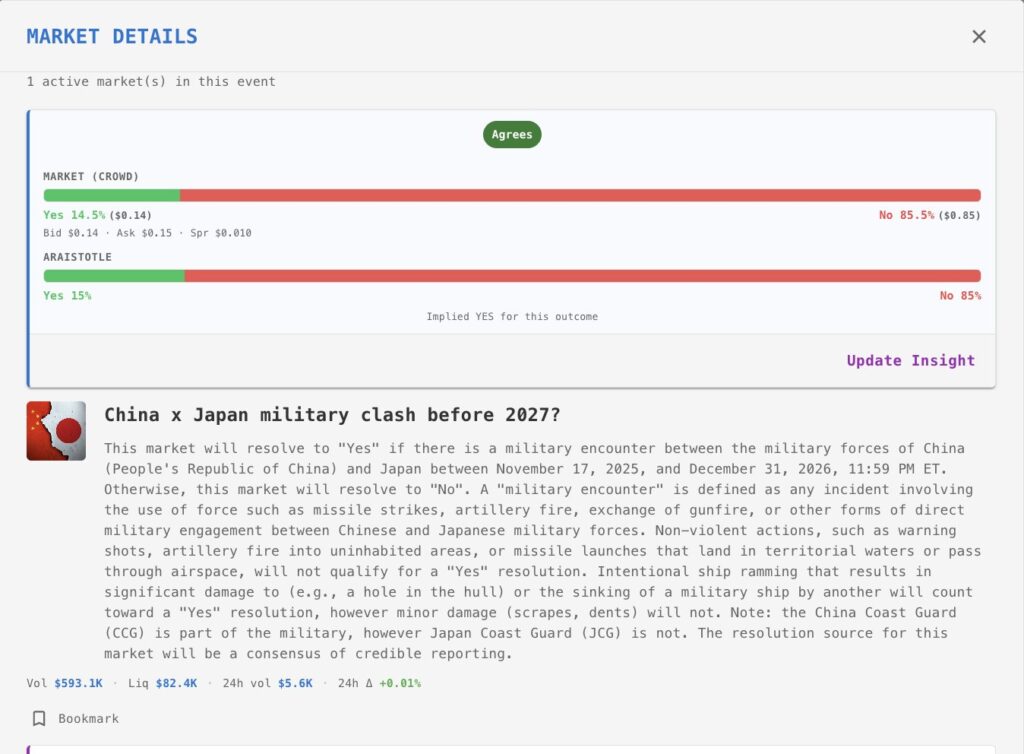
Task: Click the "ARAISTOTLE" label
Action: click(77, 257)
